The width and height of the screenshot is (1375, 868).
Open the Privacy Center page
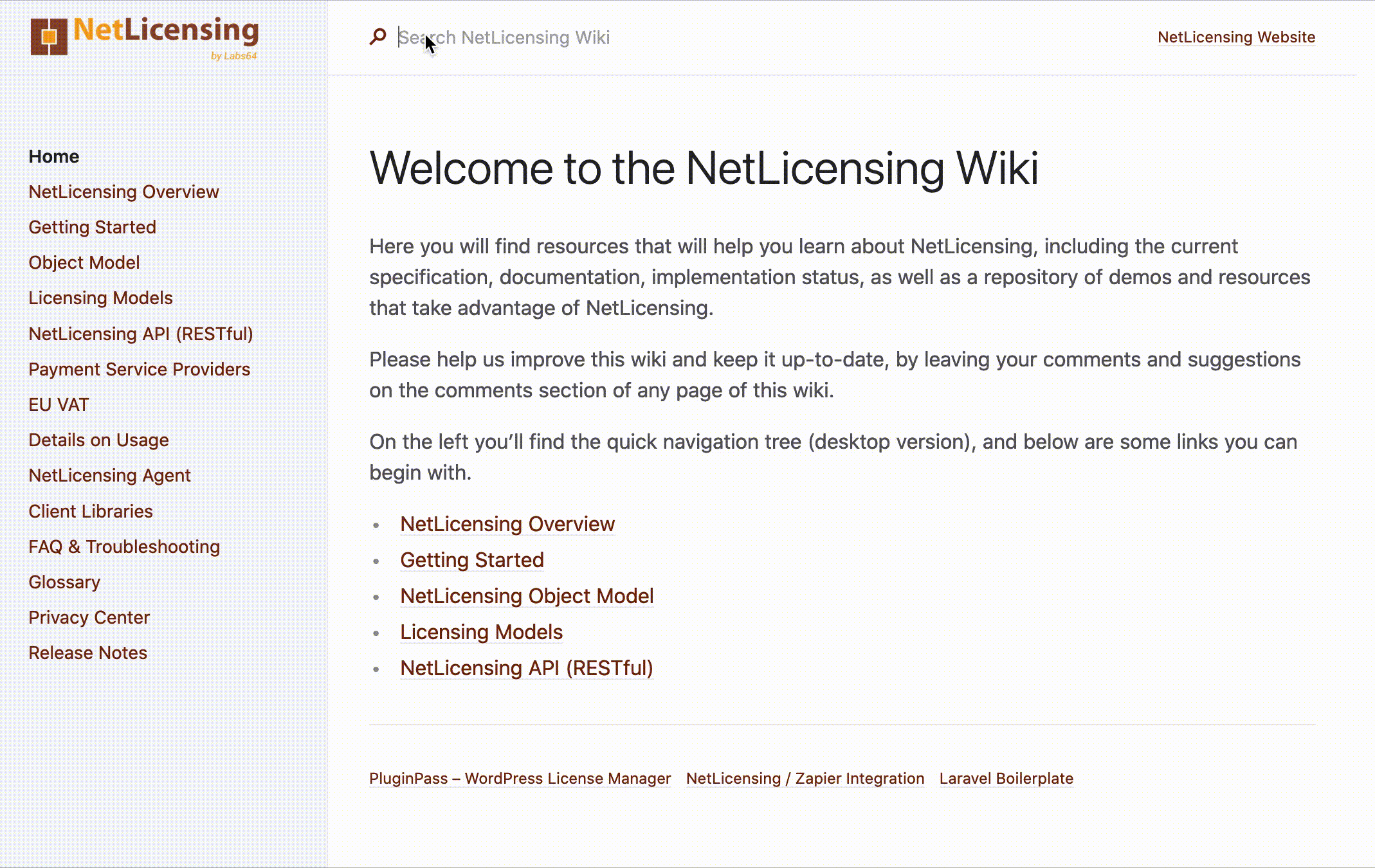[89, 617]
